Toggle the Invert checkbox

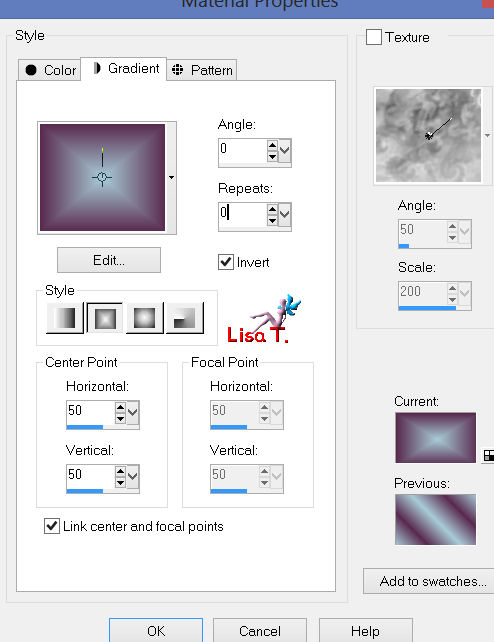tap(226, 262)
